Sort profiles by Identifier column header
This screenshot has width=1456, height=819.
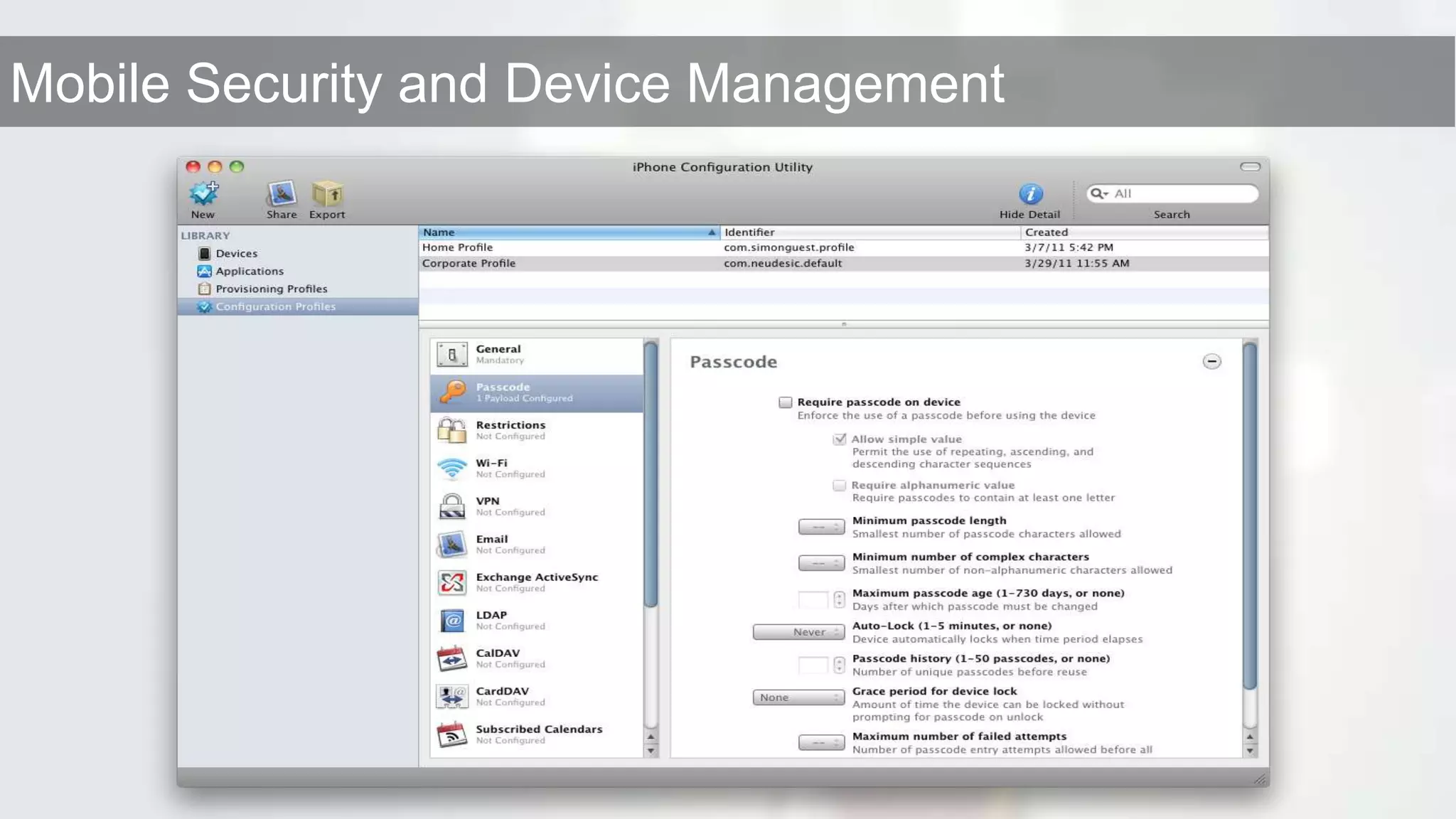tap(870, 232)
